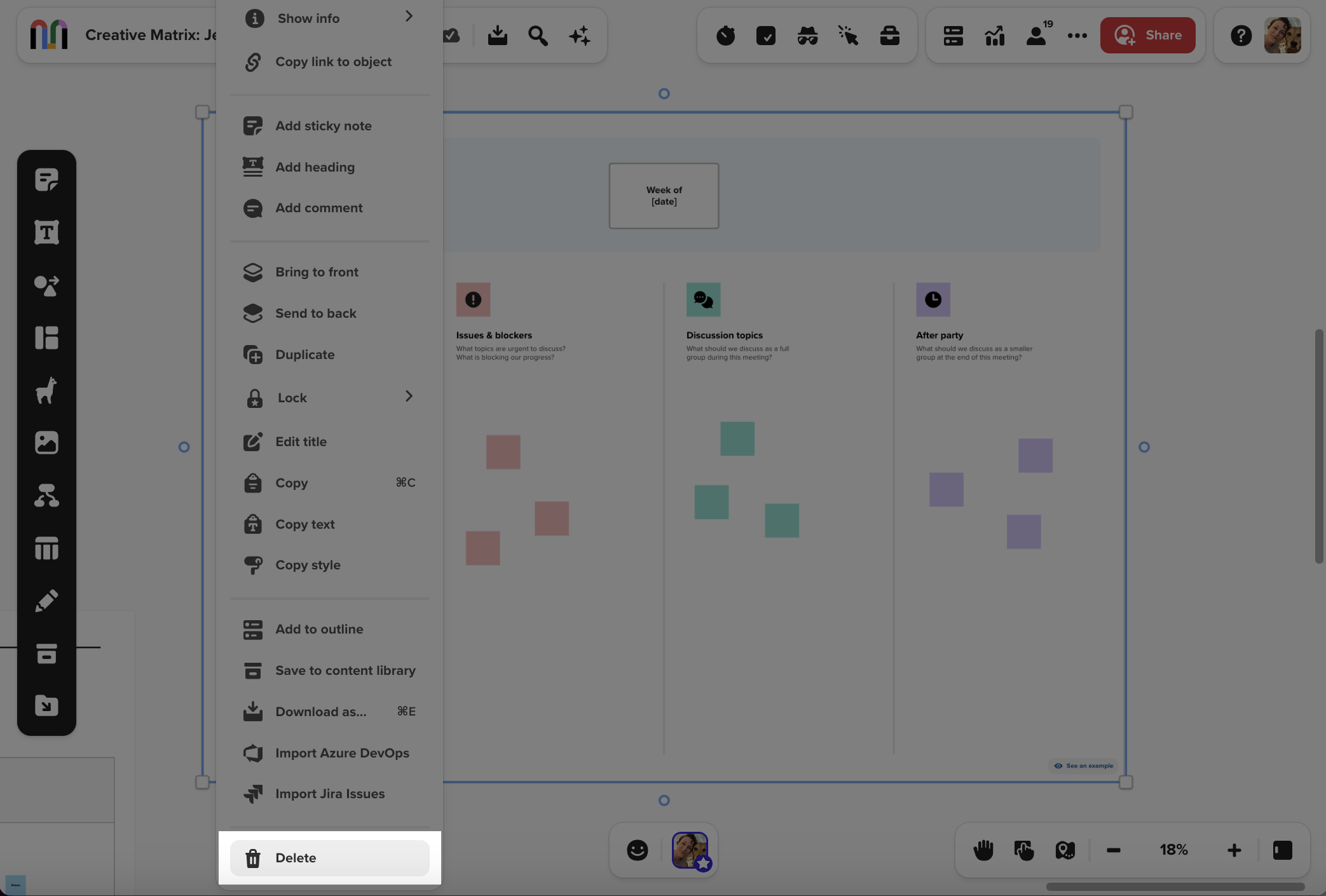
Task: Toggle fullscreen view in bottom right
Action: pos(1283,850)
